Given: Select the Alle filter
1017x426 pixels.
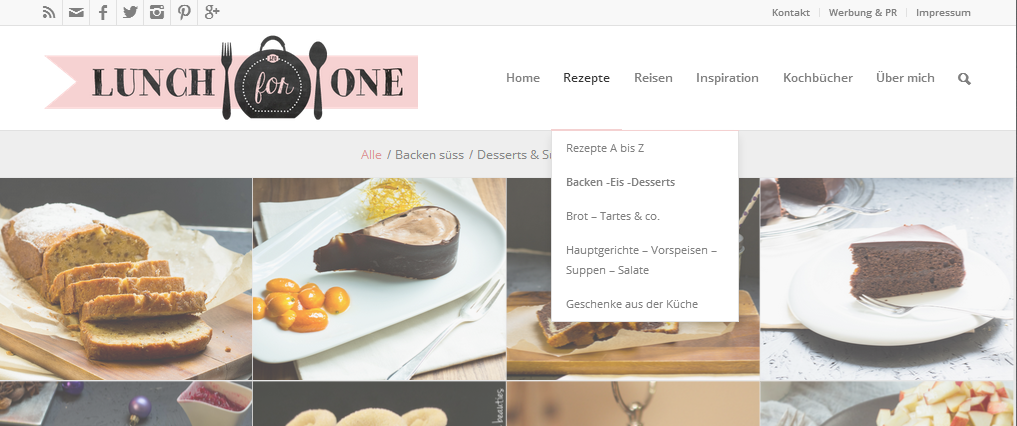Looking at the screenshot, I should 371,154.
